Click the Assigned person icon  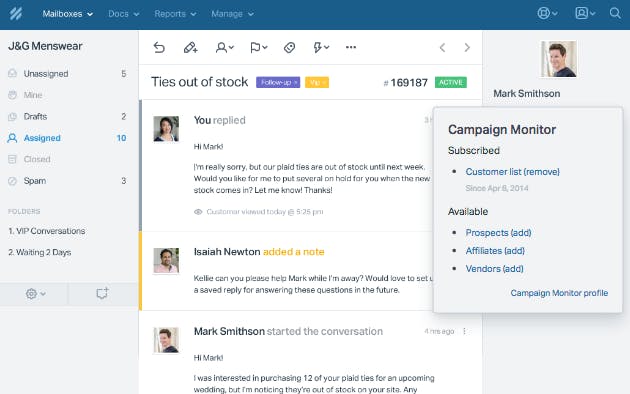click(x=12, y=138)
